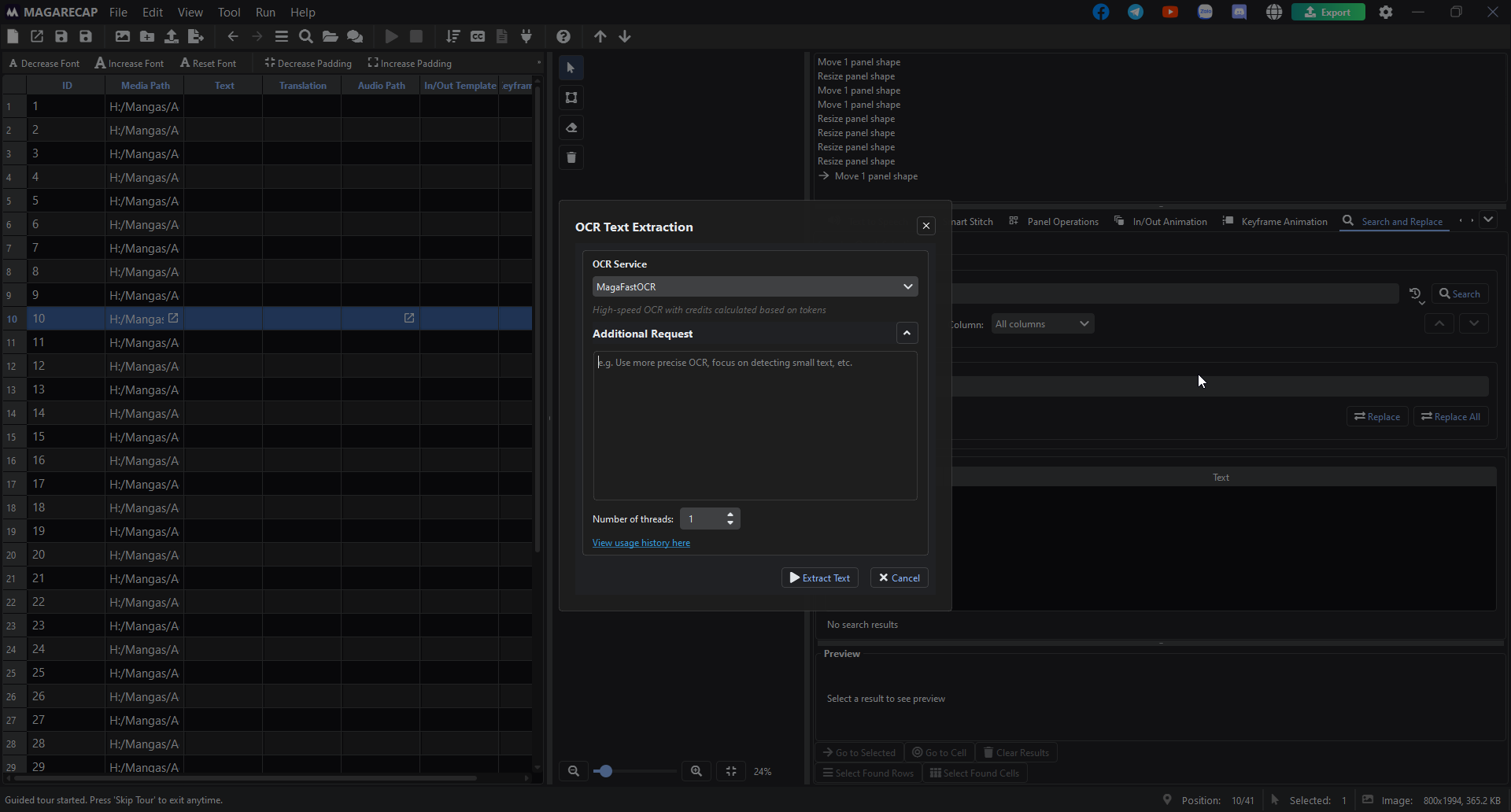Open the Discord link icon
This screenshot has height=812, width=1511.
point(1239,12)
